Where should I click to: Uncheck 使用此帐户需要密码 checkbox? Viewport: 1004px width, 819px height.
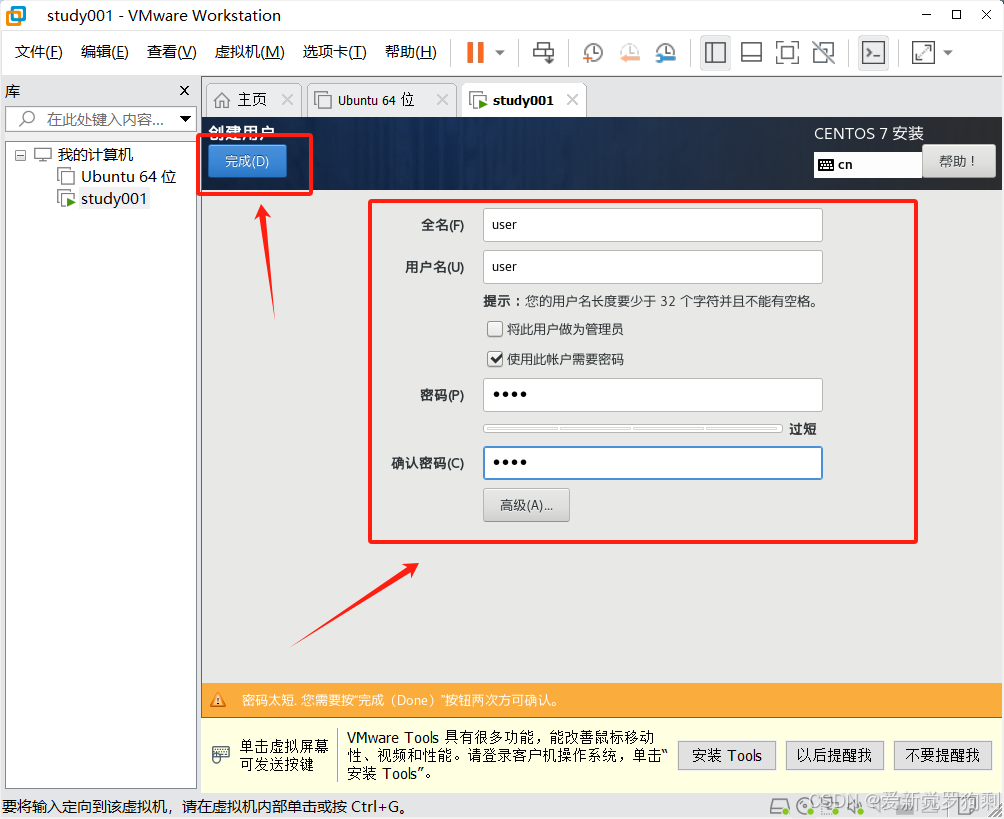pos(495,359)
